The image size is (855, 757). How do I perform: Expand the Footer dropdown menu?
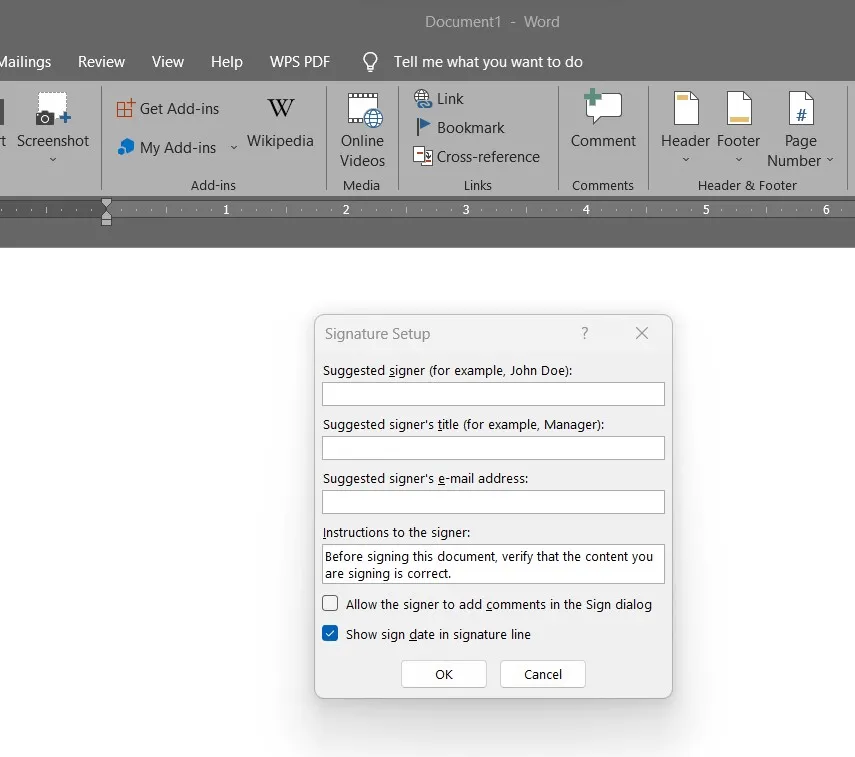738,159
